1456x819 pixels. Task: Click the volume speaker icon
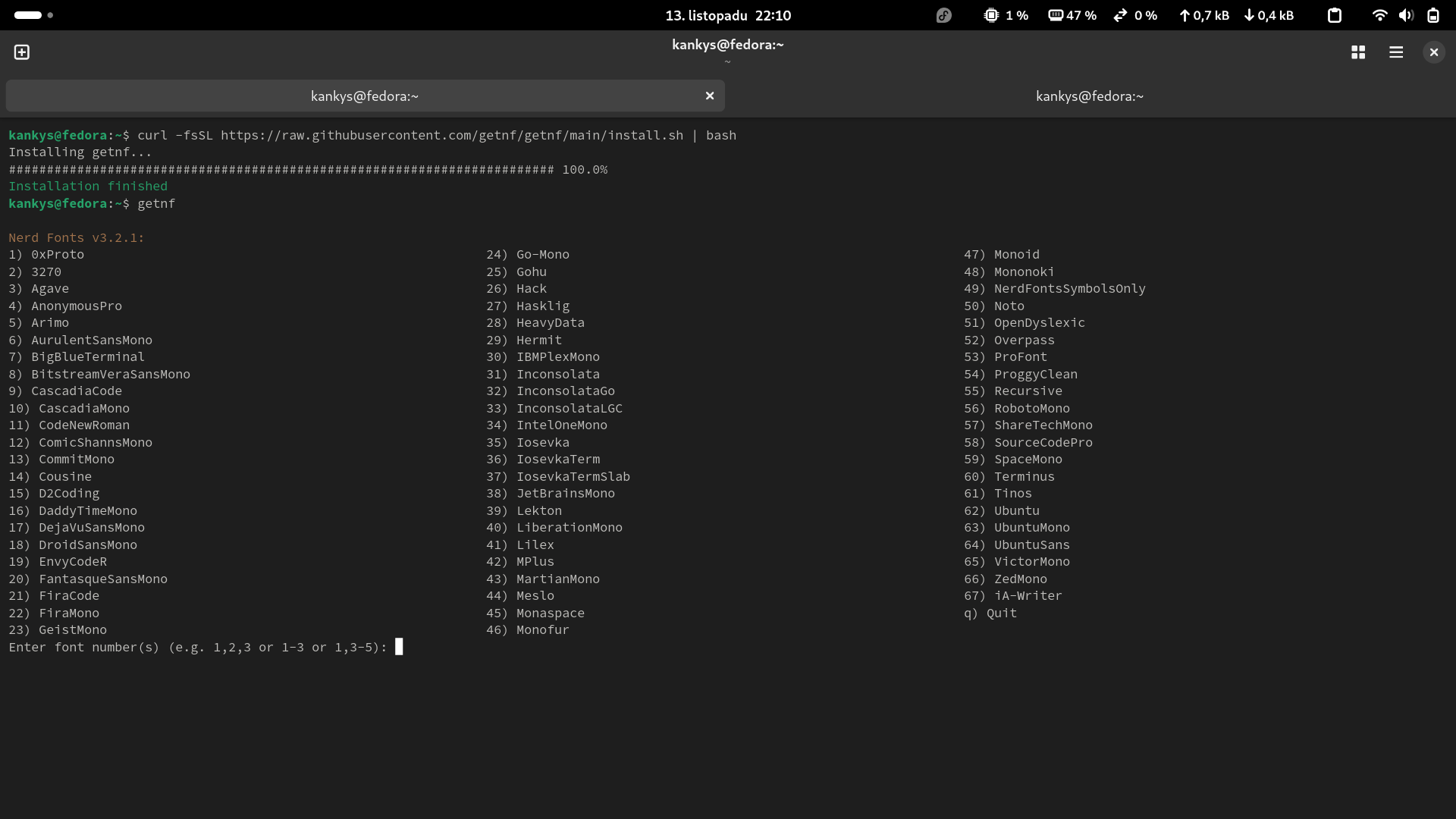click(x=1406, y=15)
